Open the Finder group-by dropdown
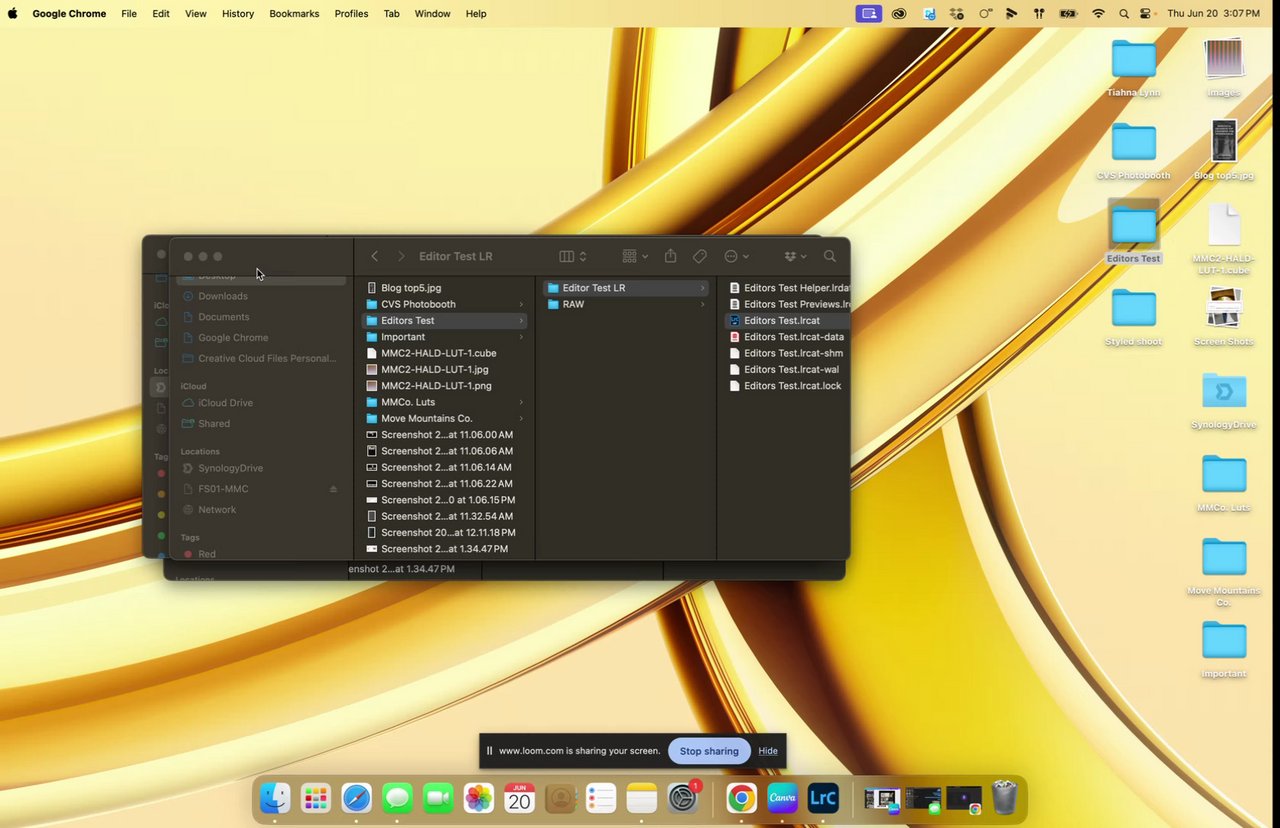1280x828 pixels. (x=635, y=257)
